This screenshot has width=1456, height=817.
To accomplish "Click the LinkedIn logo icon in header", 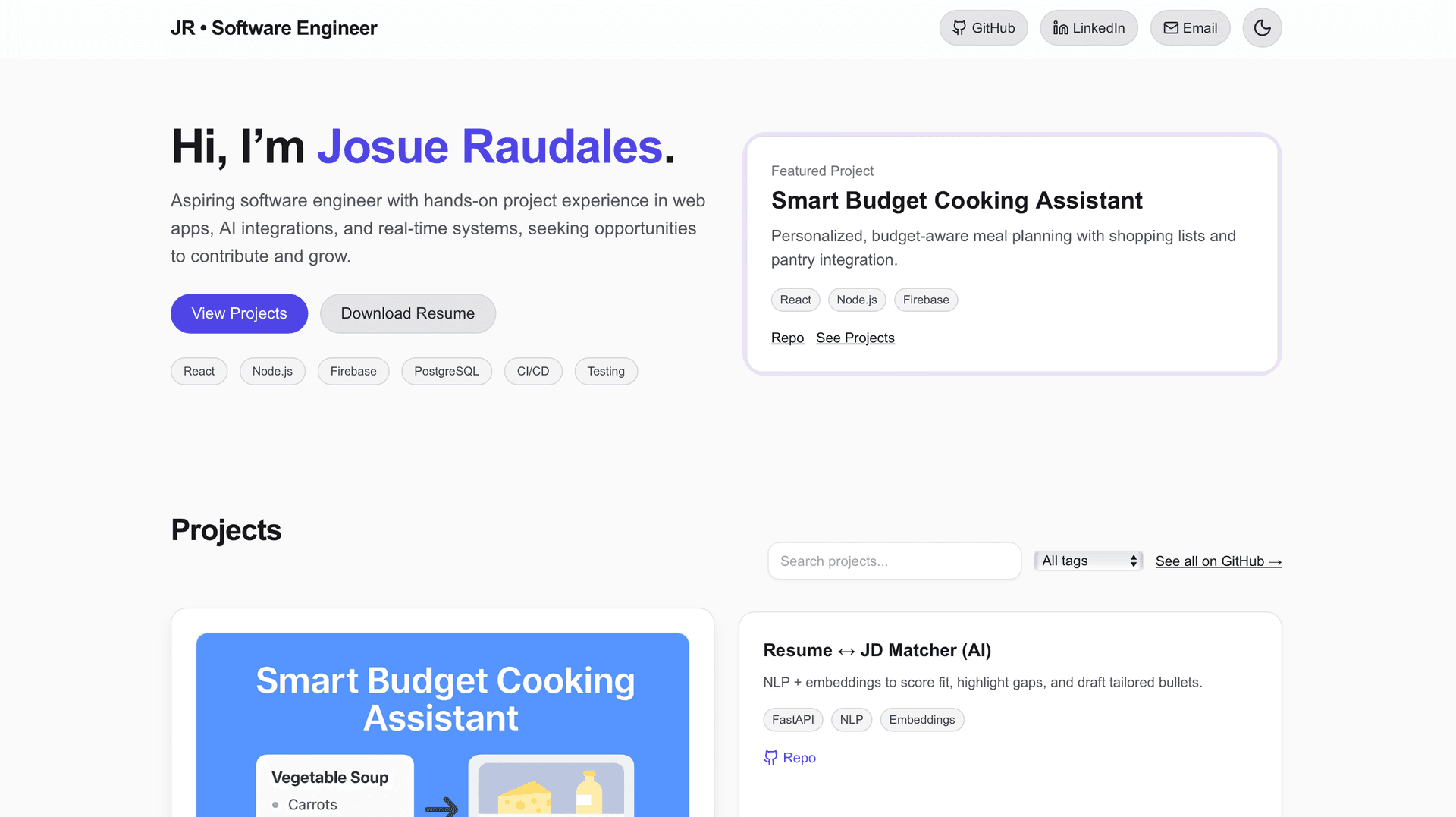I will [1060, 28].
